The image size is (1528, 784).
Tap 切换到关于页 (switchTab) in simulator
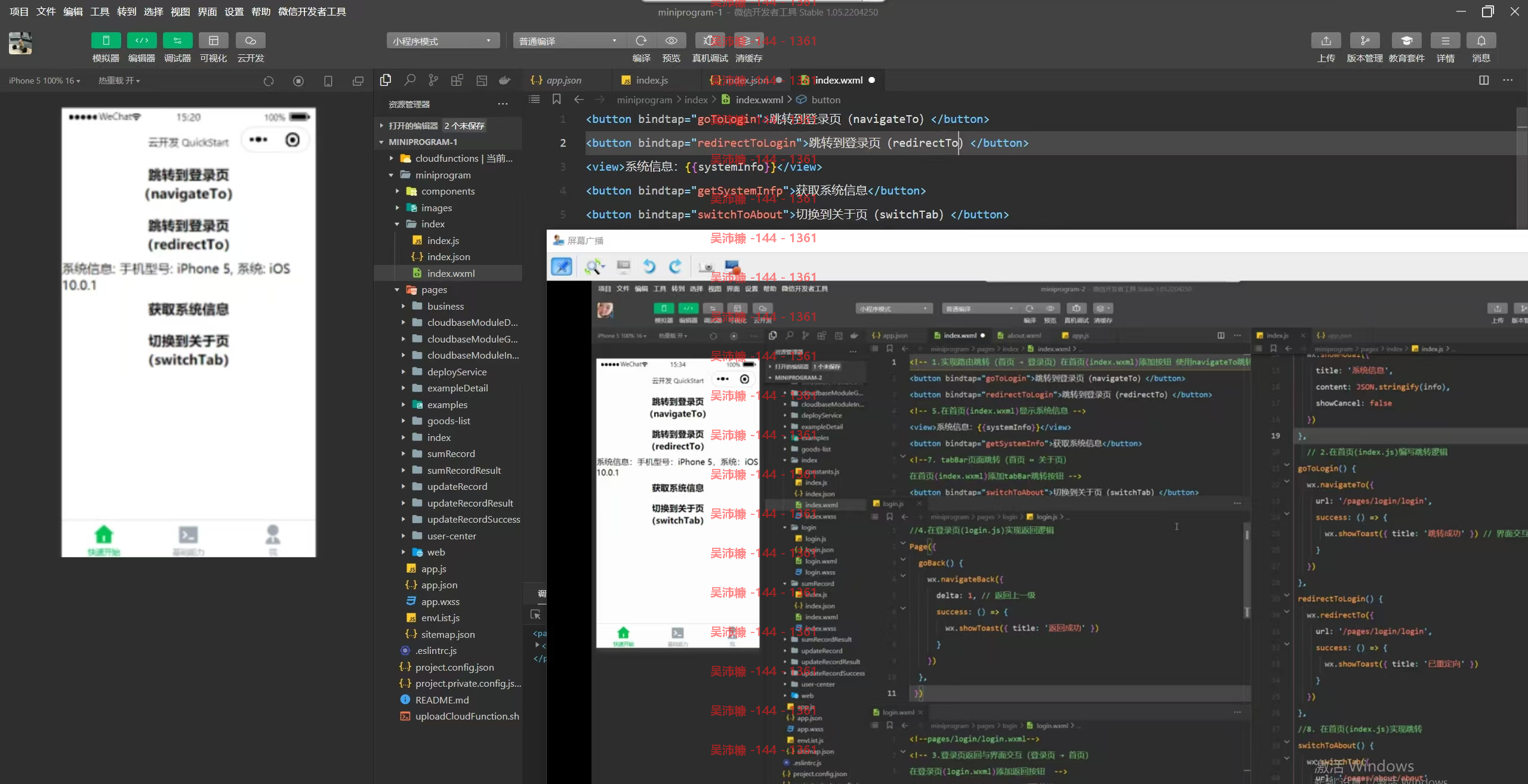(x=189, y=350)
